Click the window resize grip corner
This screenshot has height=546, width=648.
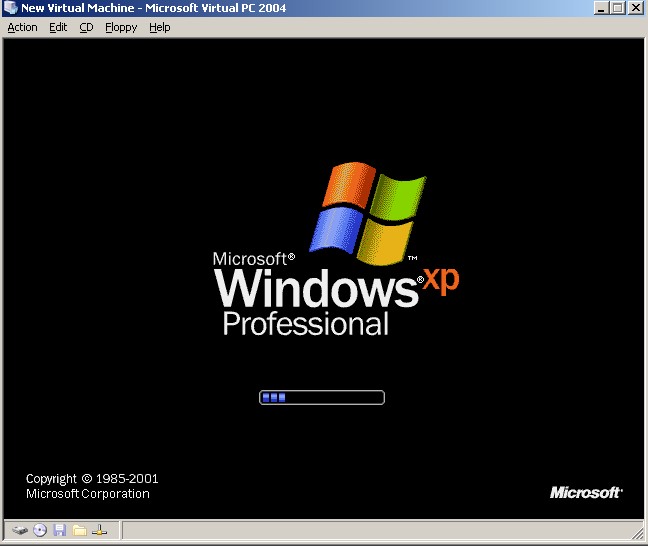(638, 533)
